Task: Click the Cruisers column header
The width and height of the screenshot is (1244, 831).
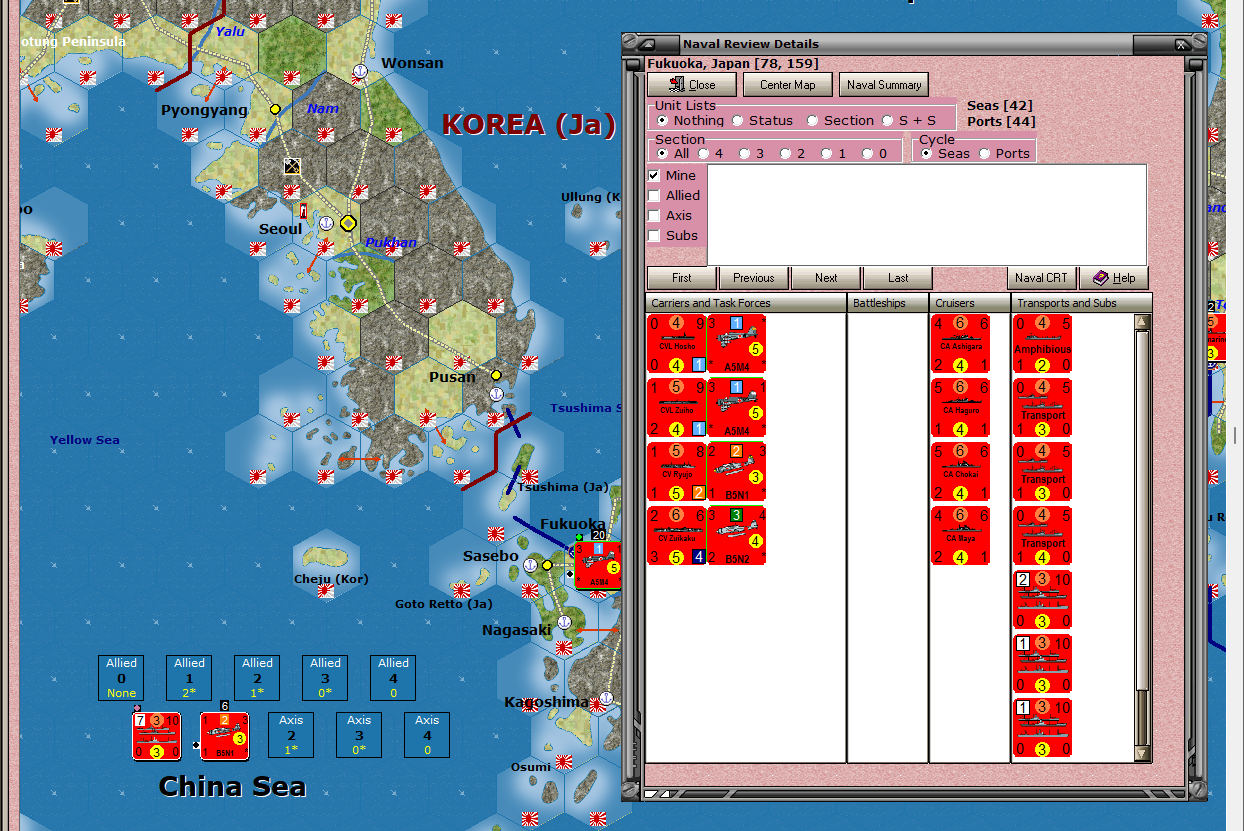Action: 970,303
